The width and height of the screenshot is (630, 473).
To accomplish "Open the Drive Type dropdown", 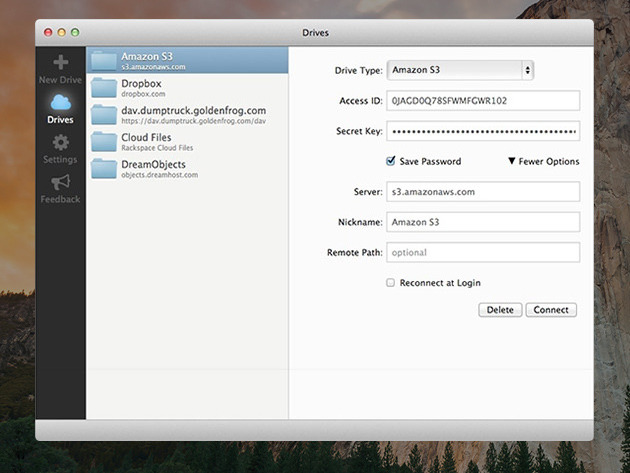I will (460, 70).
